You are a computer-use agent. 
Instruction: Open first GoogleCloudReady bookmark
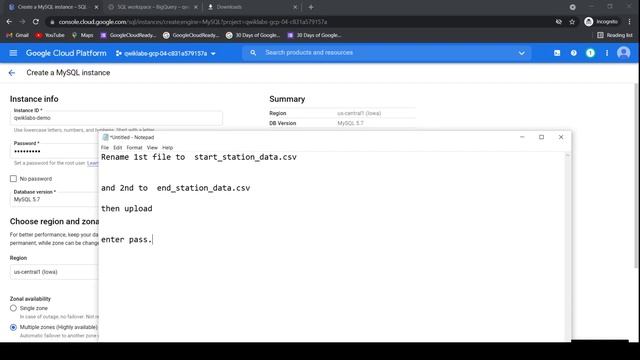[x=128, y=35]
